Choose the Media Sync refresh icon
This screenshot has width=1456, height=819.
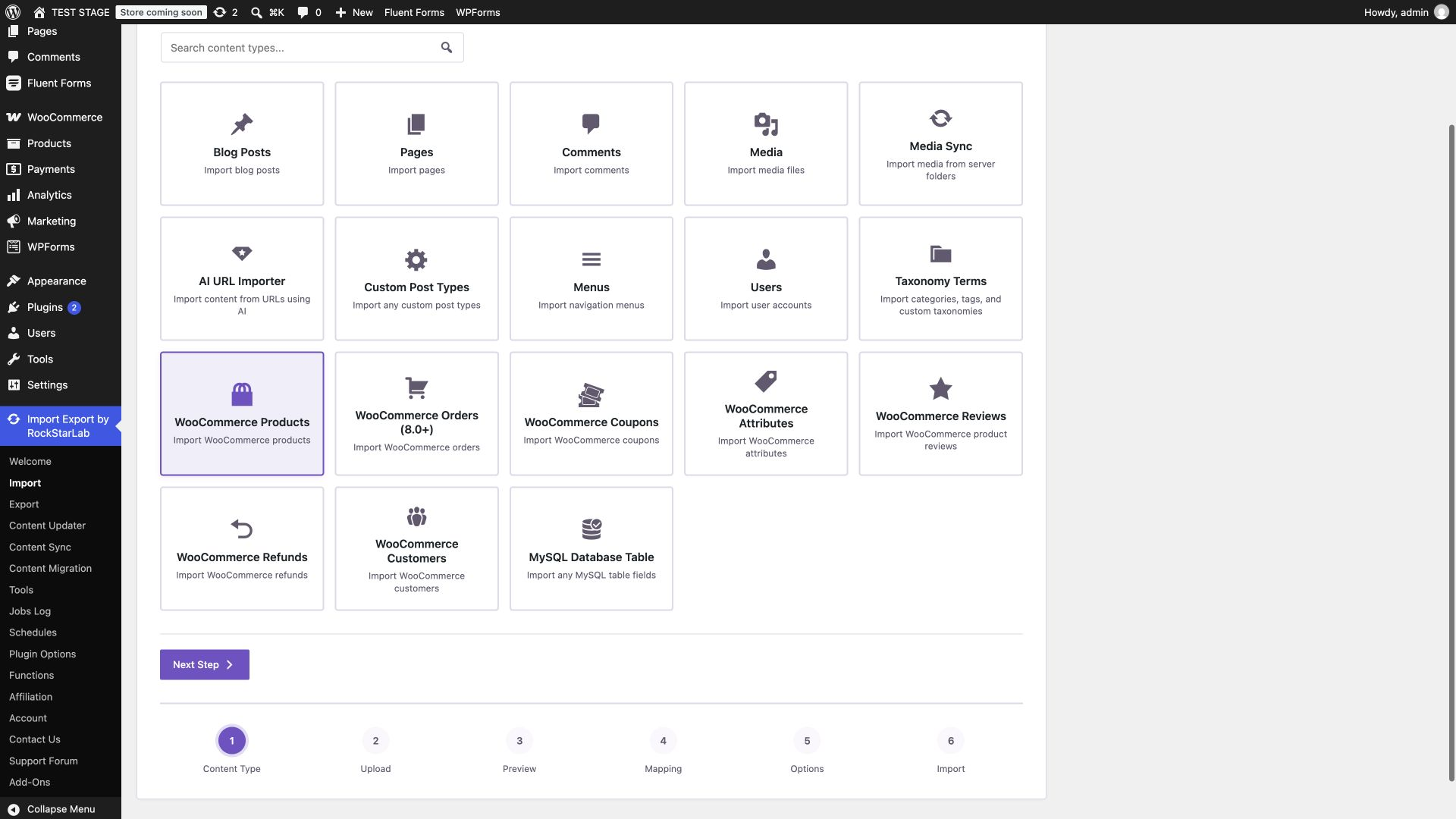[940, 118]
